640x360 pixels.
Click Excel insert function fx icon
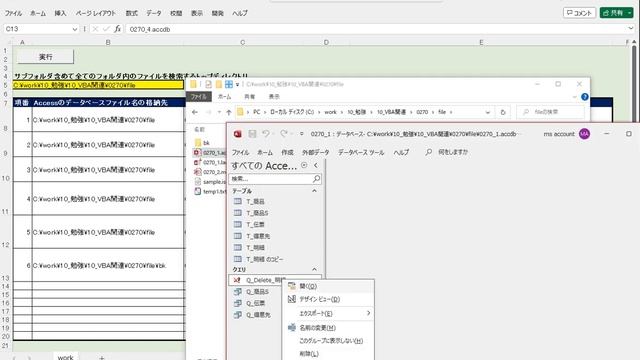118,29
